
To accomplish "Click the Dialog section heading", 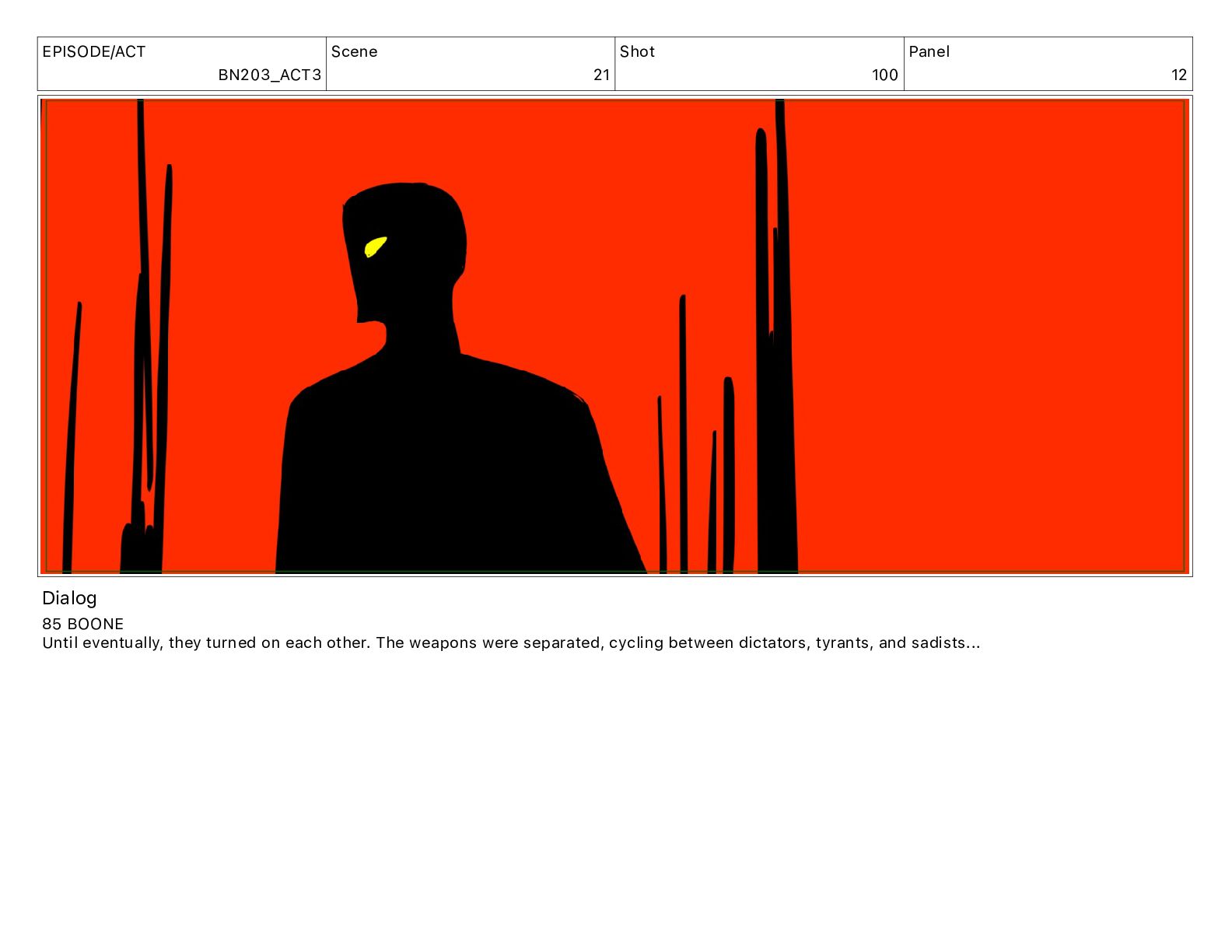I will [x=69, y=598].
